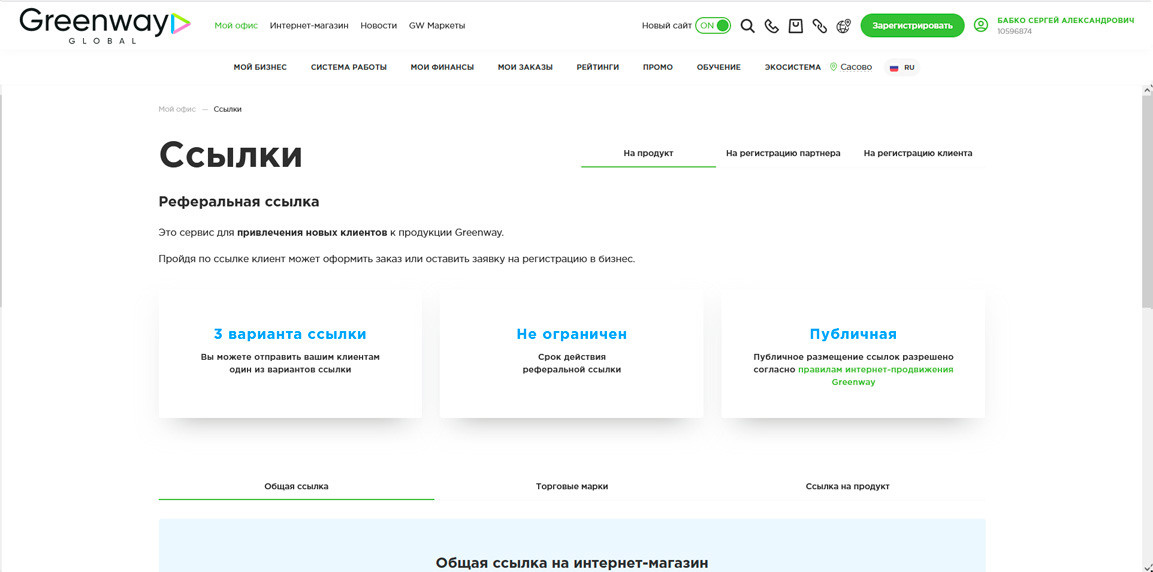This screenshot has height=572, width=1153.
Task: Open the МОИ ФИНАНСЫ menu
Action: [442, 67]
